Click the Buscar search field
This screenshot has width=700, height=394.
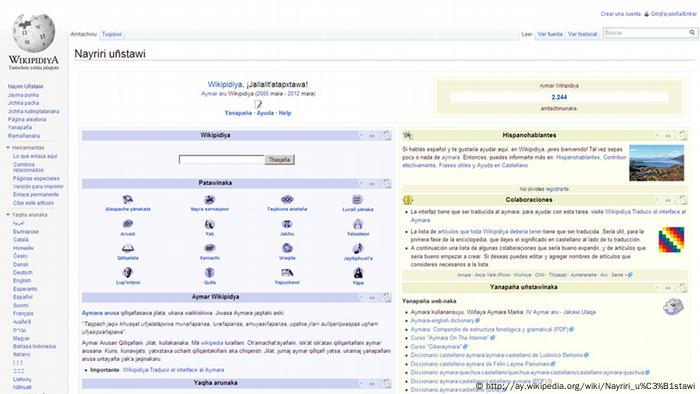point(645,33)
